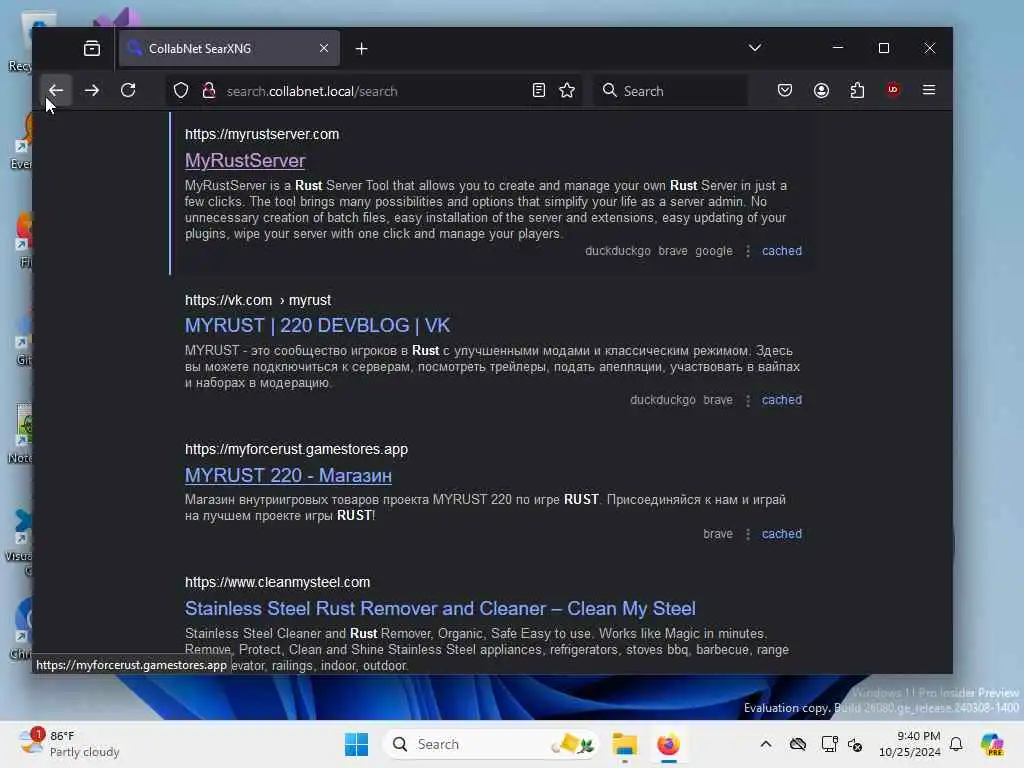
Task: Click google engine label on MyRustServer result
Action: tap(714, 251)
